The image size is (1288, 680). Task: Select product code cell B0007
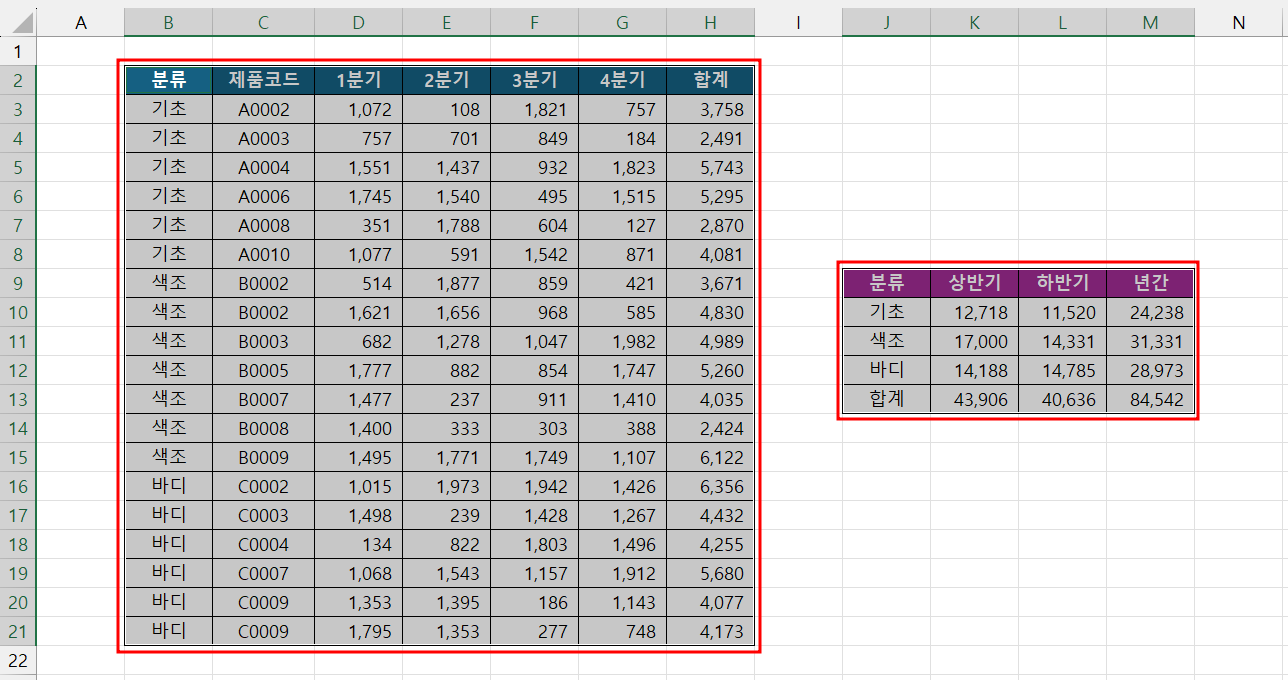click(x=264, y=400)
